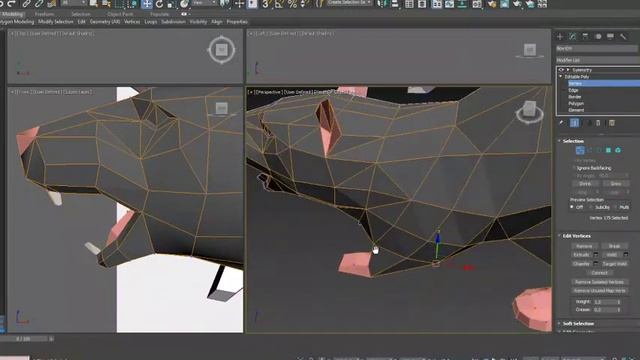
Task: Click Remove Modifier trash icon
Action: coord(598,123)
